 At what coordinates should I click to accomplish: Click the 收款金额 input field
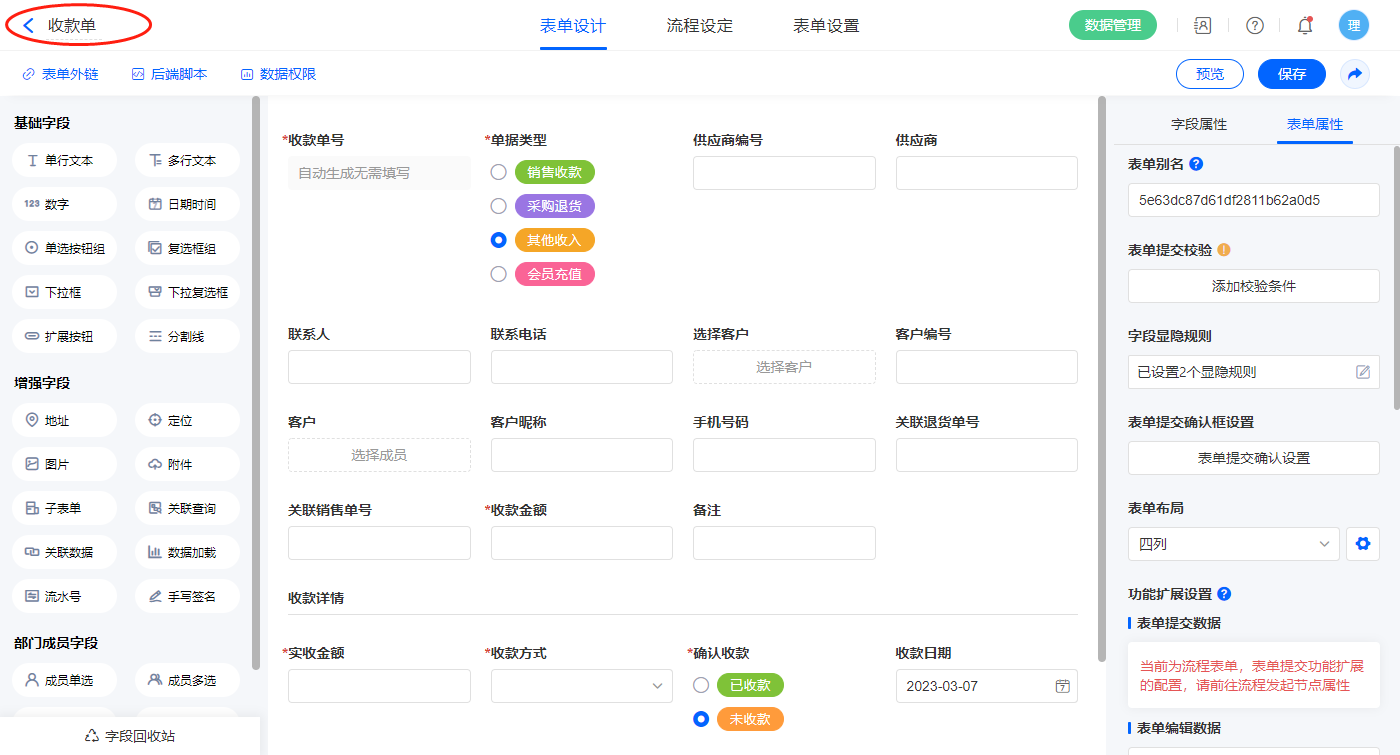click(x=581, y=543)
